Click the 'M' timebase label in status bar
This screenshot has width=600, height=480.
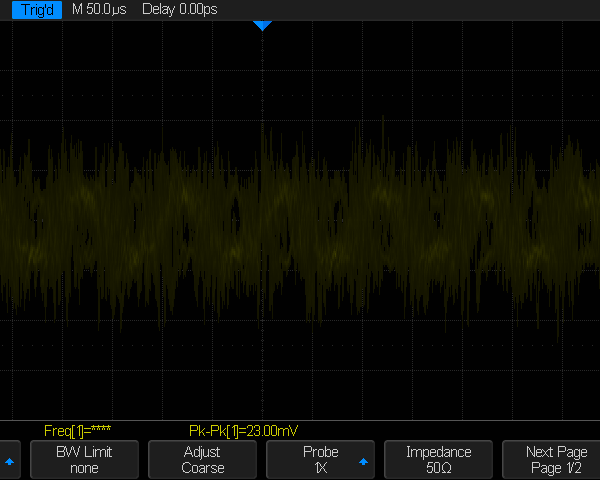78,9
